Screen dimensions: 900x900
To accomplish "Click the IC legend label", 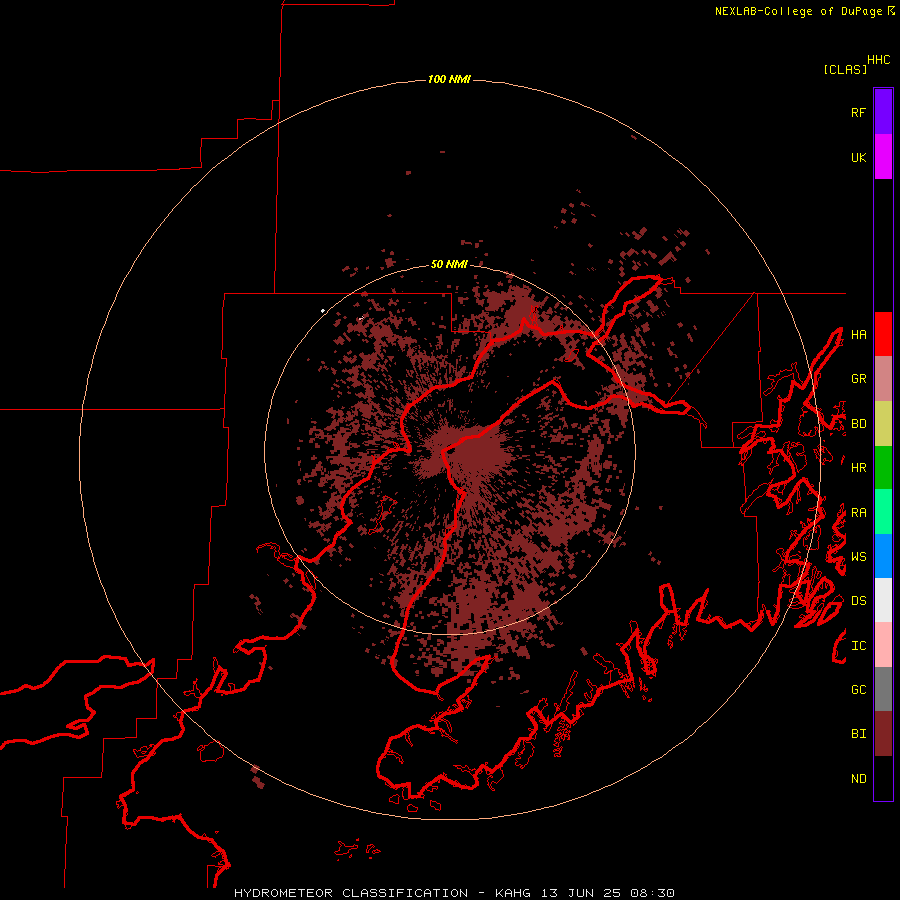I will [858, 646].
